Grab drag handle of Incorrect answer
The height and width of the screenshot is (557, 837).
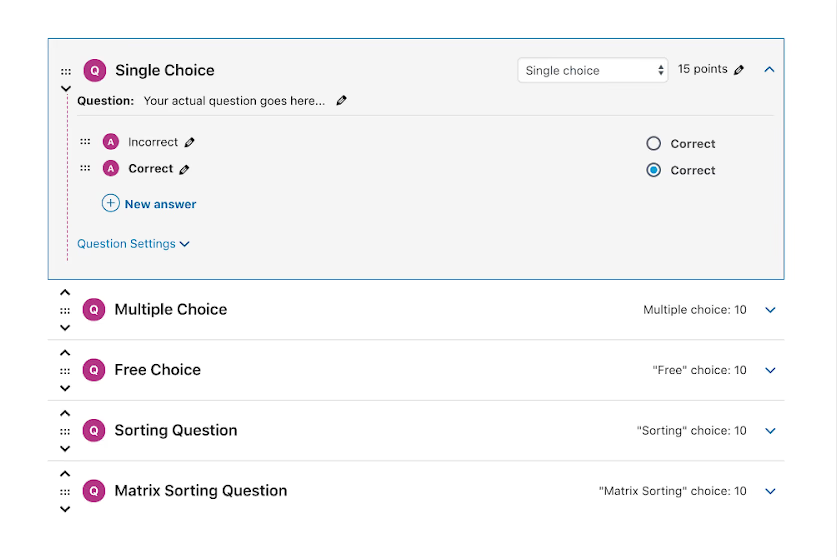(x=85, y=142)
